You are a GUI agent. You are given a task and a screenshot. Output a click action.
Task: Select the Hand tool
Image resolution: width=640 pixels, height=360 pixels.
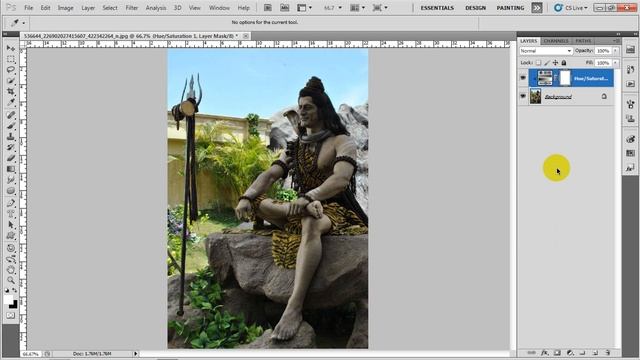point(11,269)
